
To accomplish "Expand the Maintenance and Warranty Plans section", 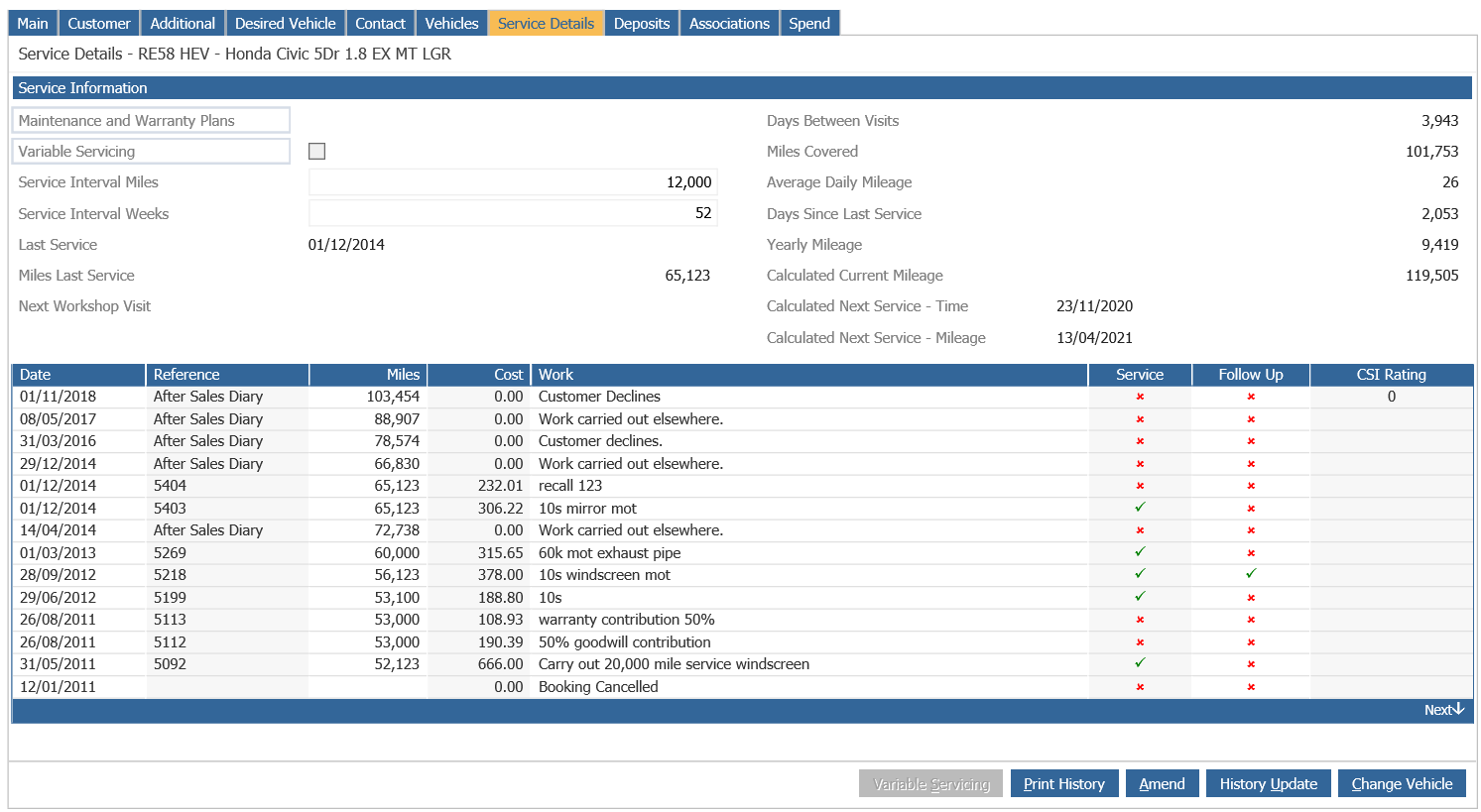I will (x=151, y=119).
